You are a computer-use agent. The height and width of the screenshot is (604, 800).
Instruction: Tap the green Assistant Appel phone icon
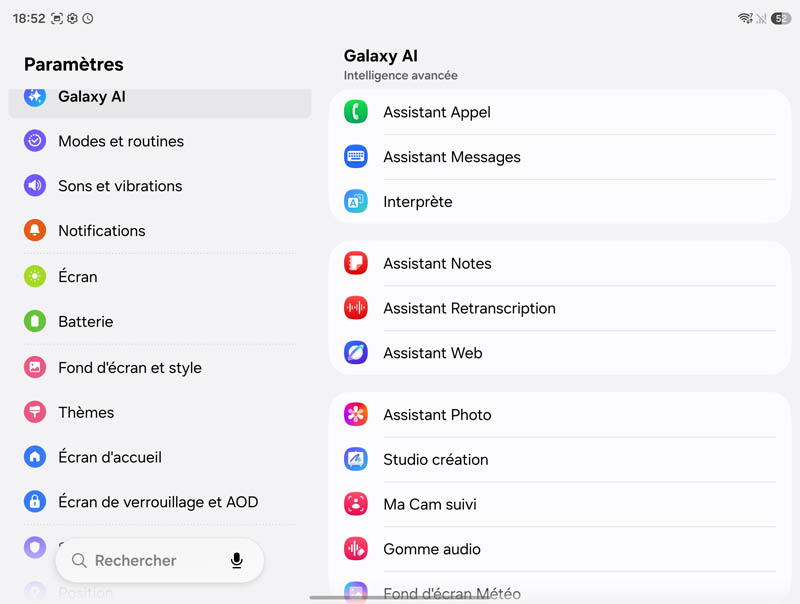[x=356, y=112]
